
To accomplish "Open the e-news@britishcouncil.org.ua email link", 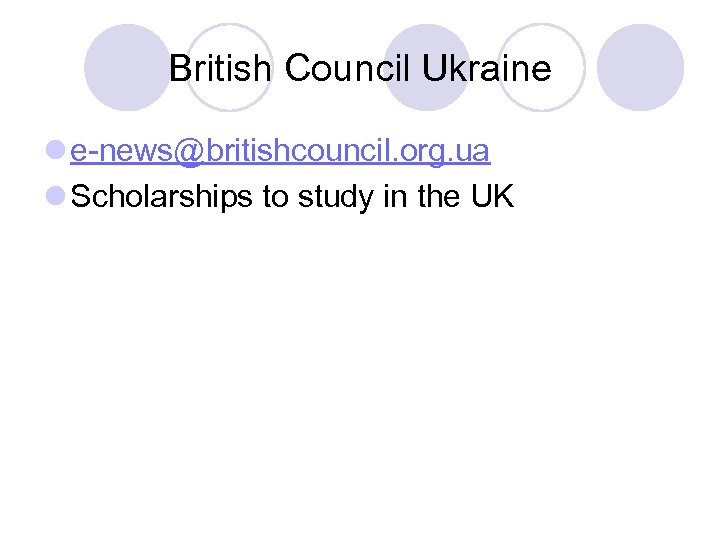I will point(280,151).
